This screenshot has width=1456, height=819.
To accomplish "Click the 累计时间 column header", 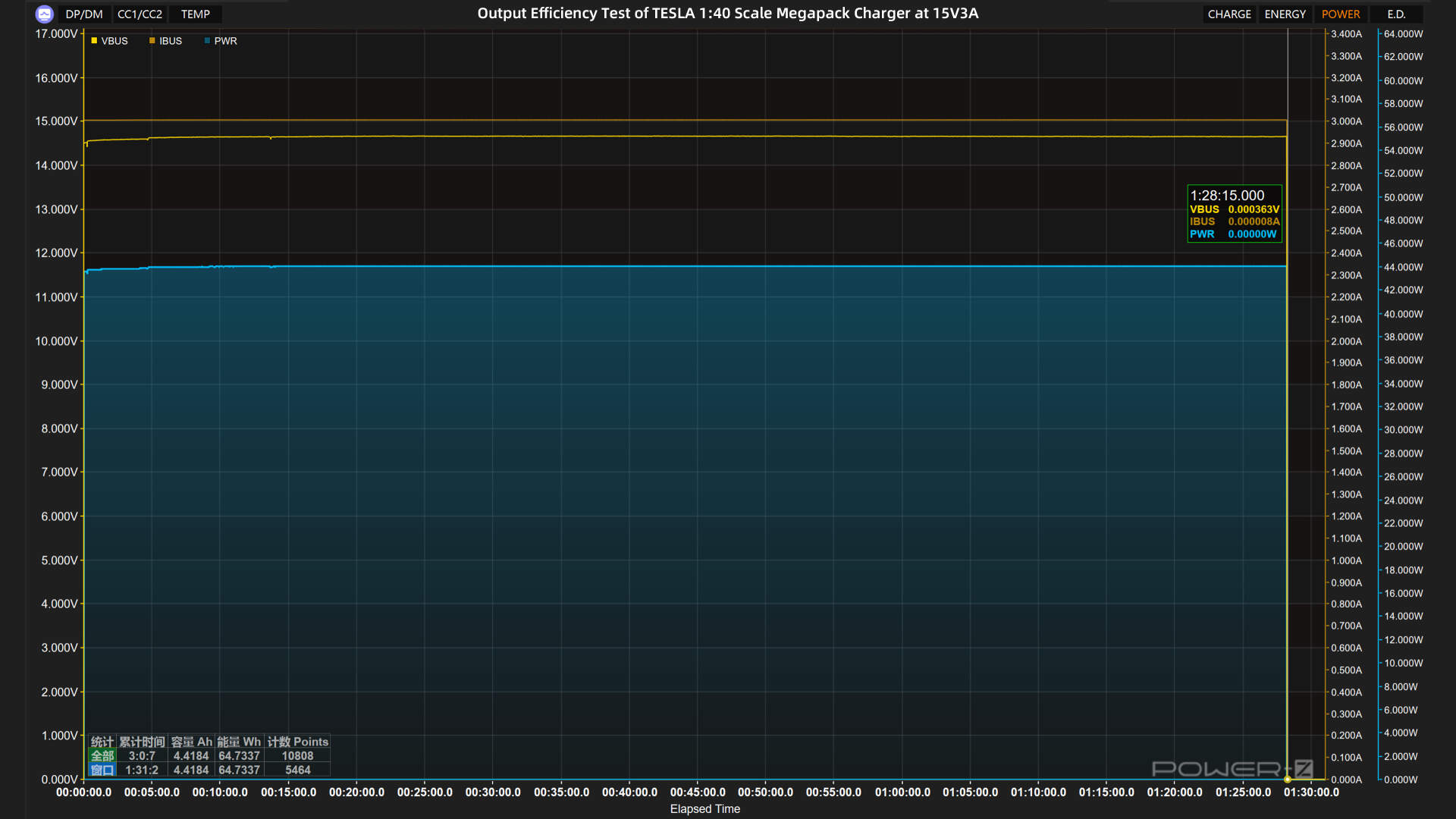I will pos(142,742).
